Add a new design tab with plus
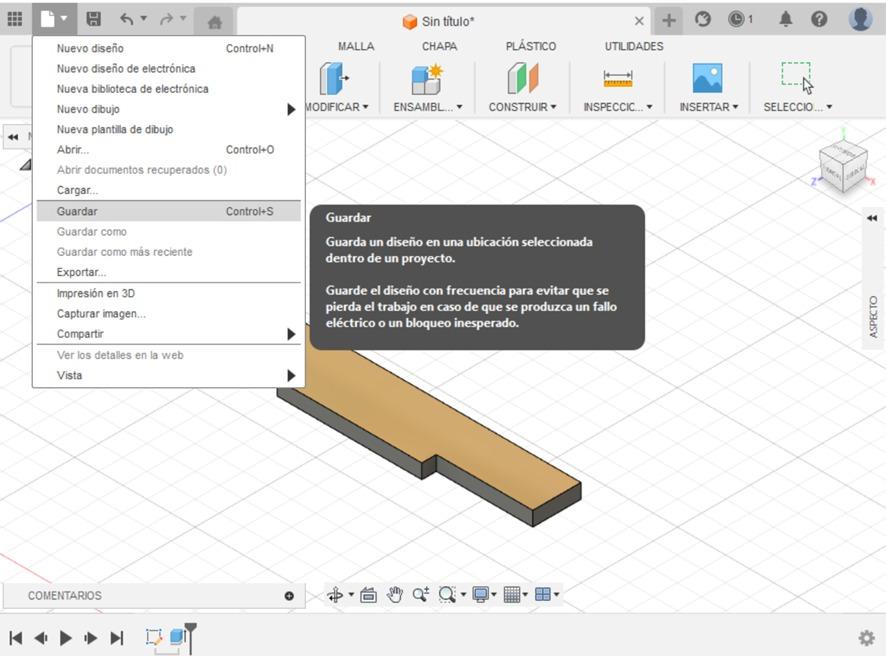The height and width of the screenshot is (656, 886). pyautogui.click(x=668, y=21)
